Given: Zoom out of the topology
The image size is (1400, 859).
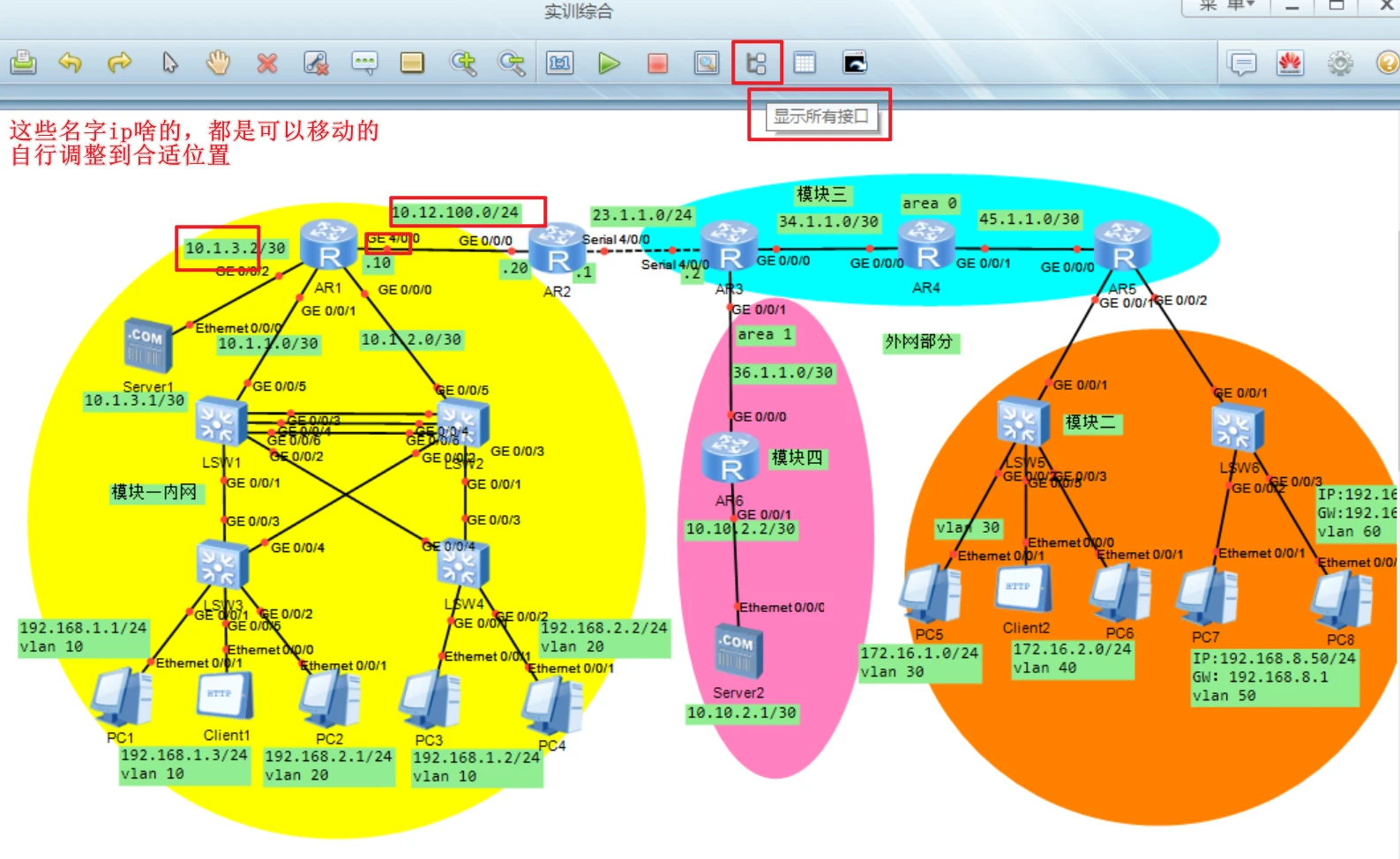Looking at the screenshot, I should (511, 63).
